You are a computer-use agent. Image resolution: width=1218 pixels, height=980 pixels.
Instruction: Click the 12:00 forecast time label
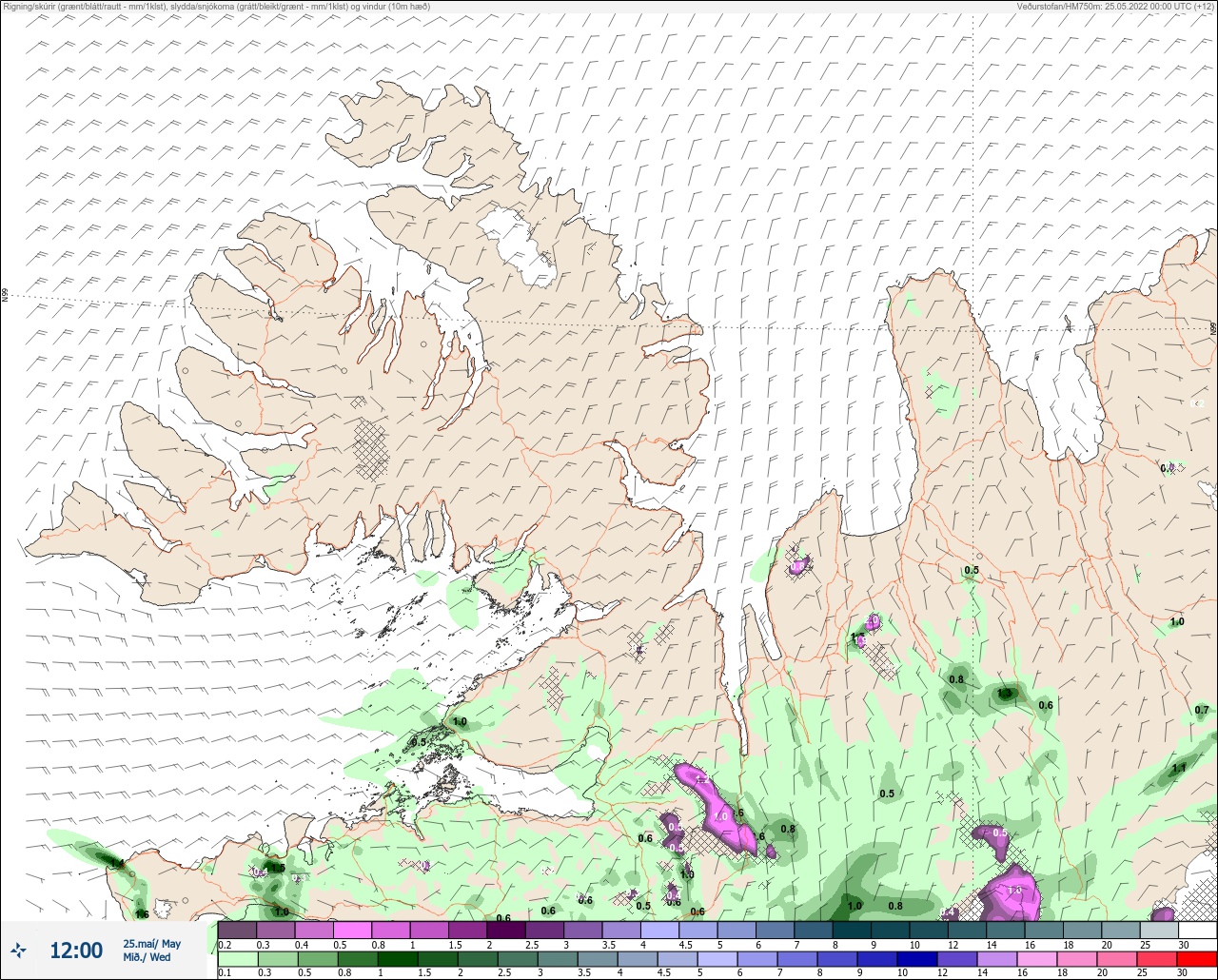pos(76,950)
